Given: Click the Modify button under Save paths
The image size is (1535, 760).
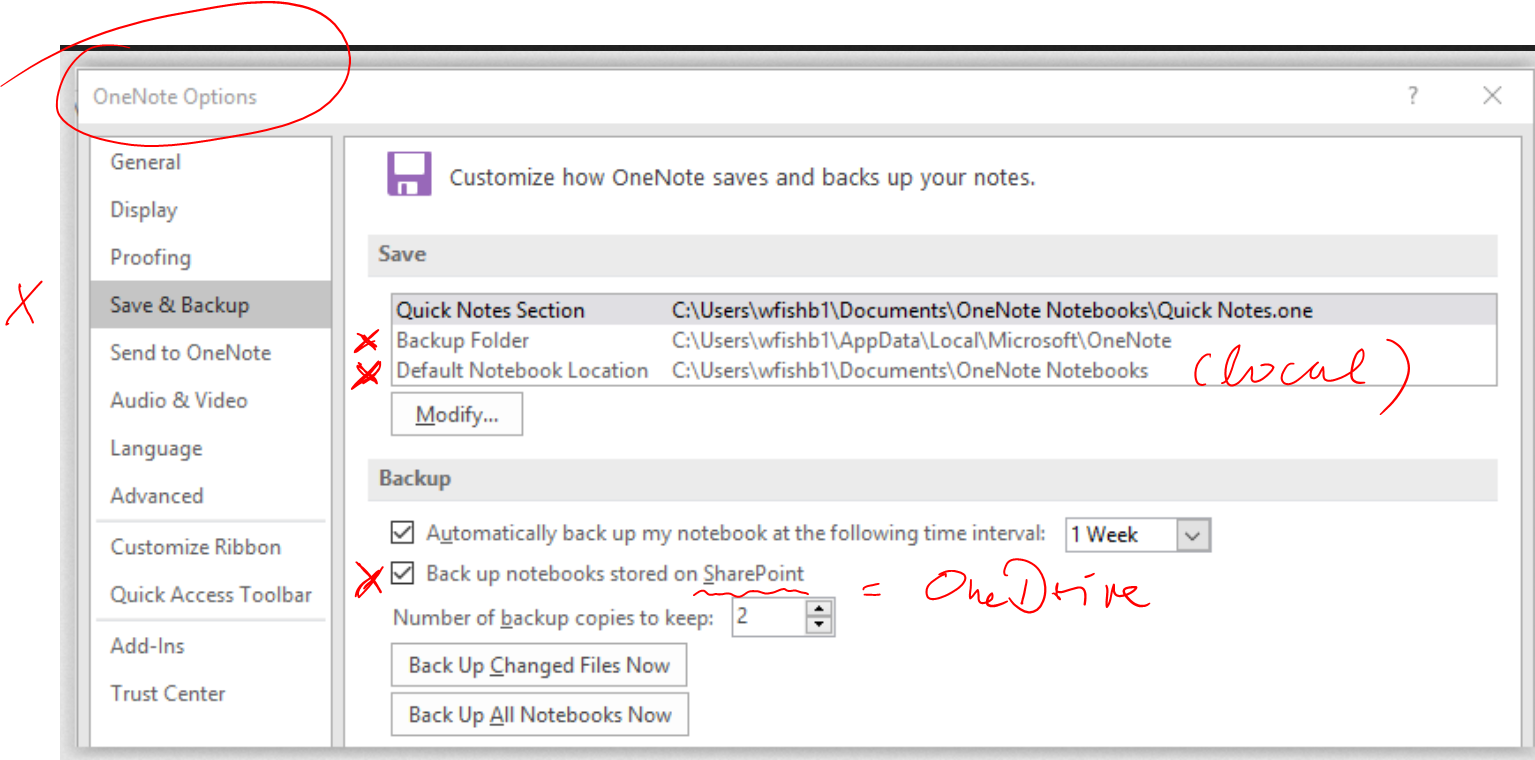Looking at the screenshot, I should click(x=456, y=413).
